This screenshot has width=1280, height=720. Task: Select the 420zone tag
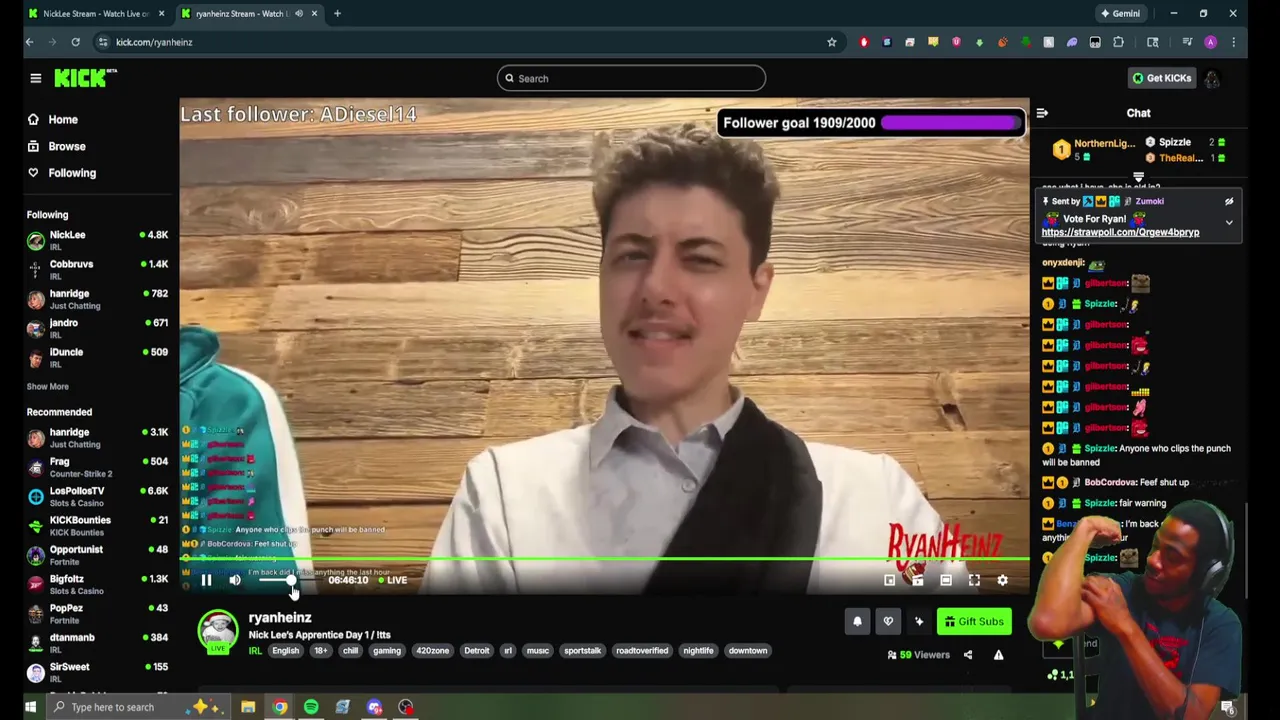pyautogui.click(x=432, y=651)
